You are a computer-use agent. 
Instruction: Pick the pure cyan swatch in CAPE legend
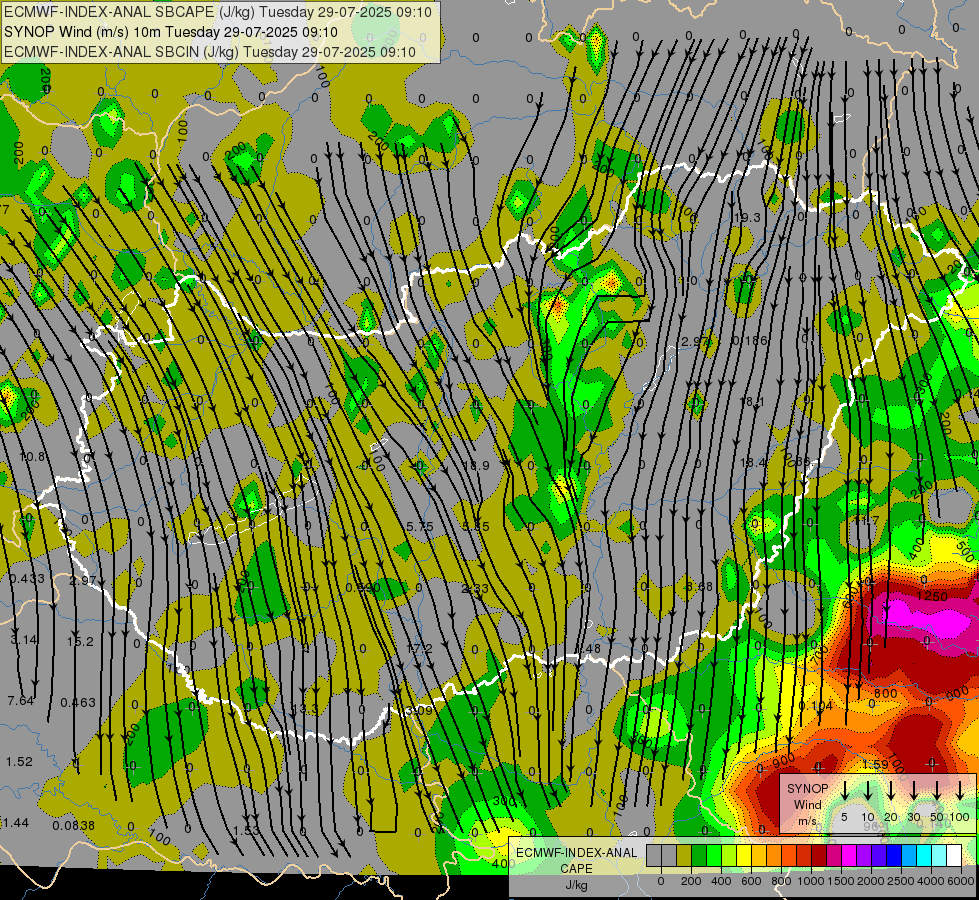point(924,856)
